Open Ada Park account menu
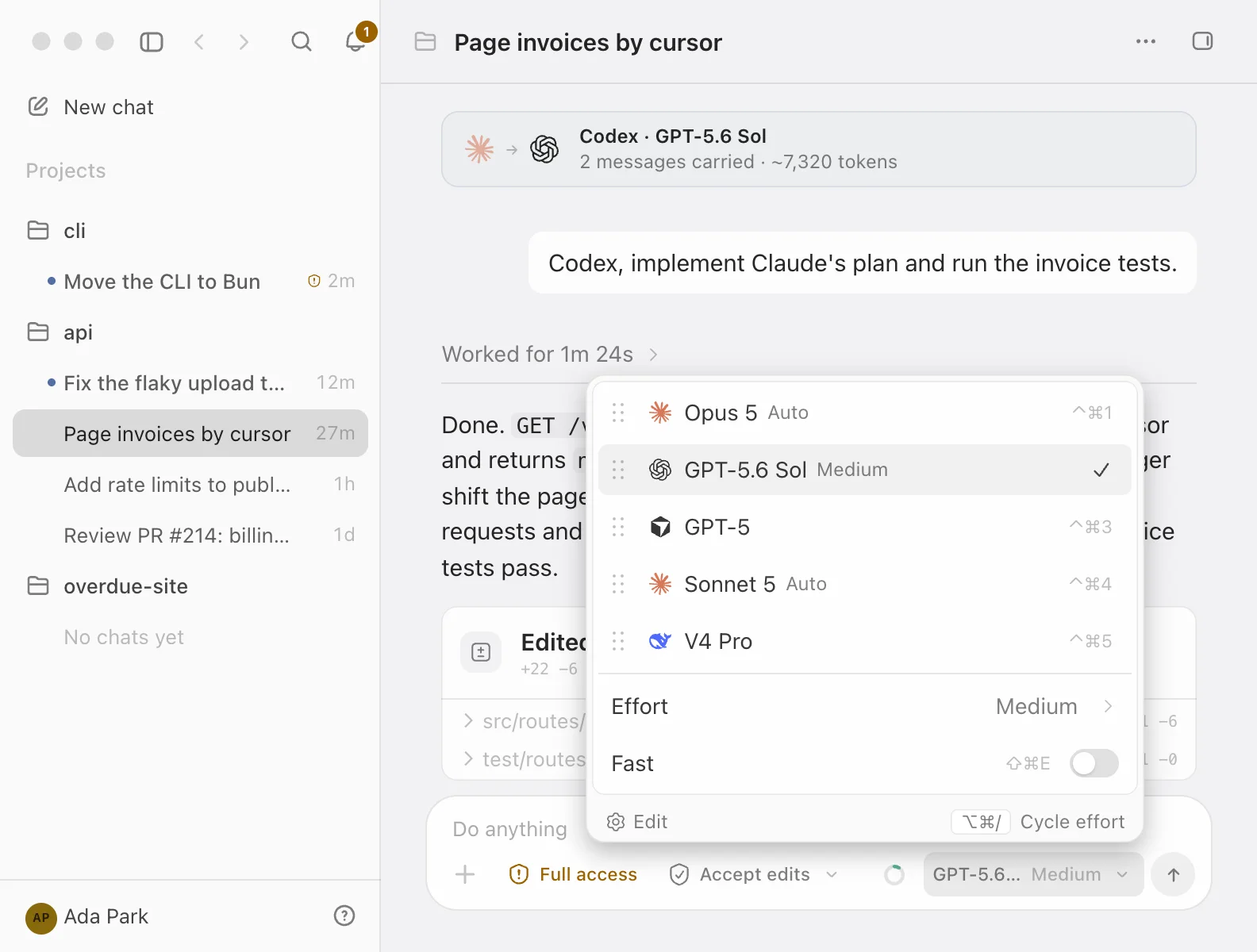 (x=87, y=916)
